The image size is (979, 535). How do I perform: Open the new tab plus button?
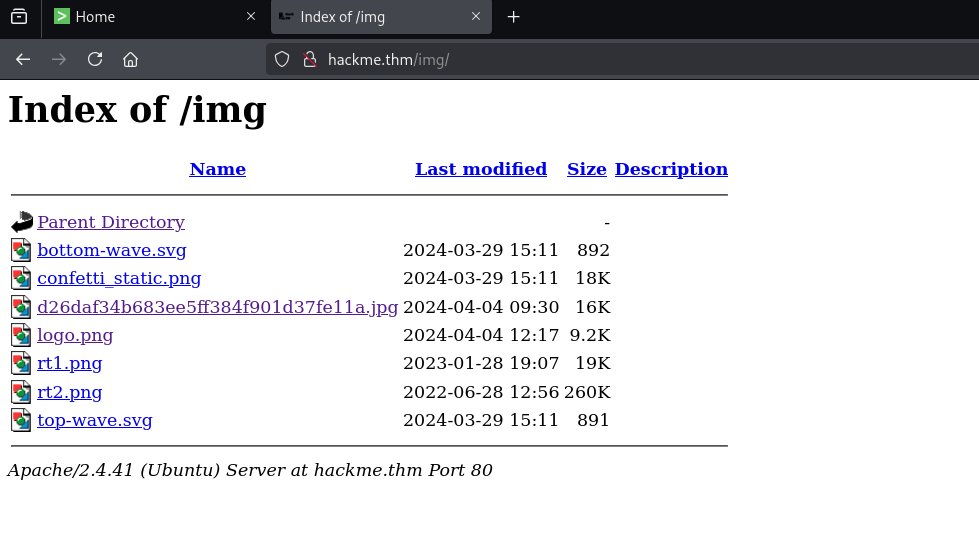point(513,17)
